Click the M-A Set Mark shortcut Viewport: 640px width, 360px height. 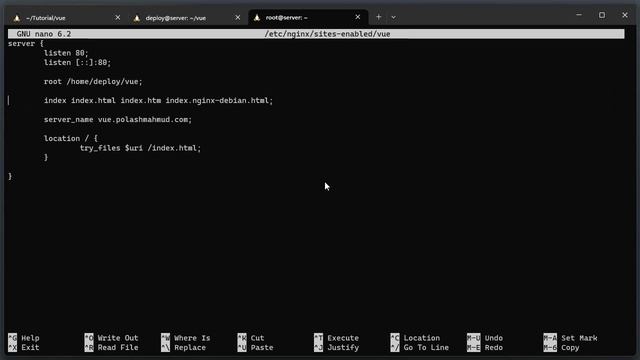570,338
